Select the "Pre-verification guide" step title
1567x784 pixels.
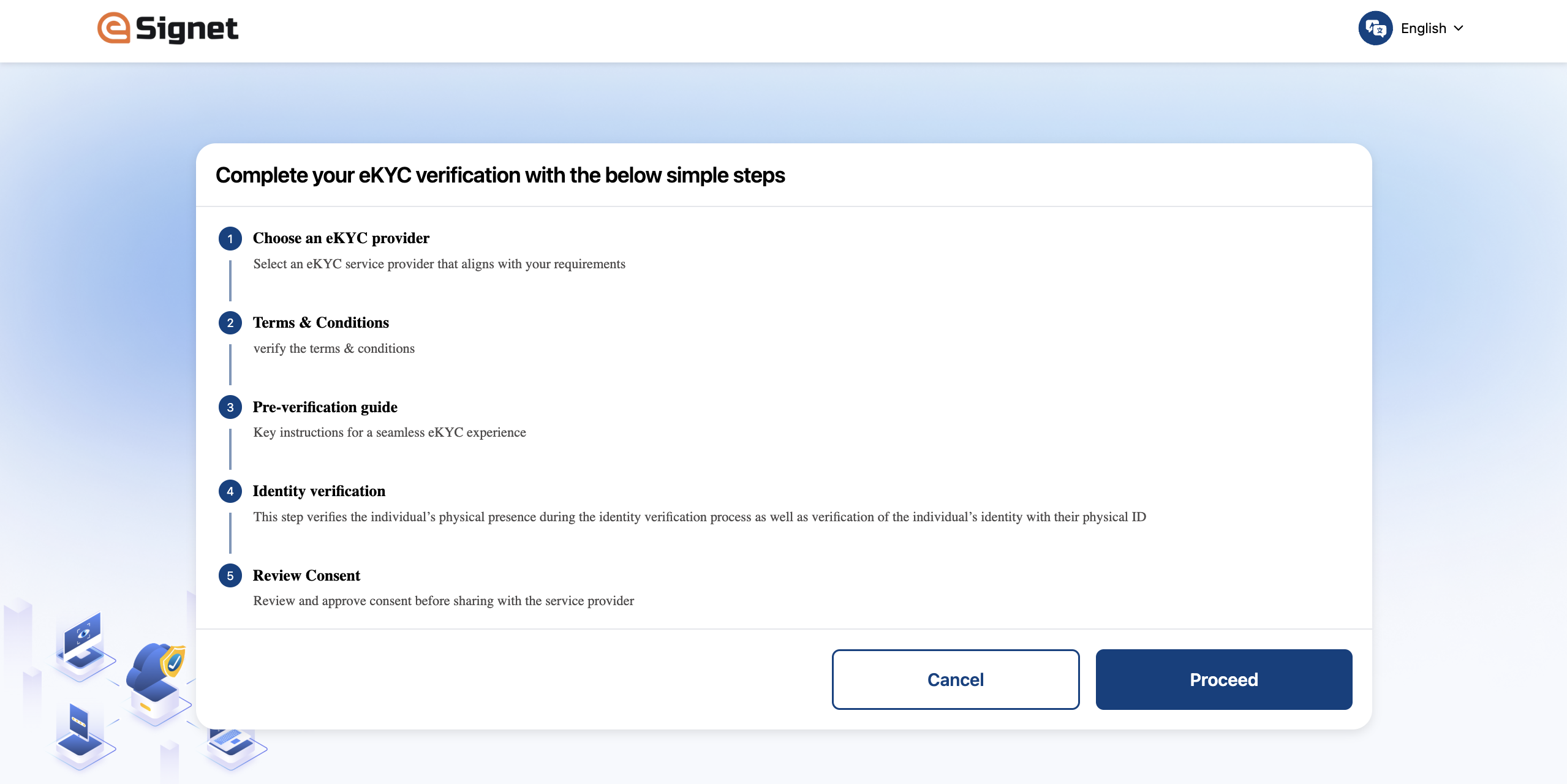[325, 407]
